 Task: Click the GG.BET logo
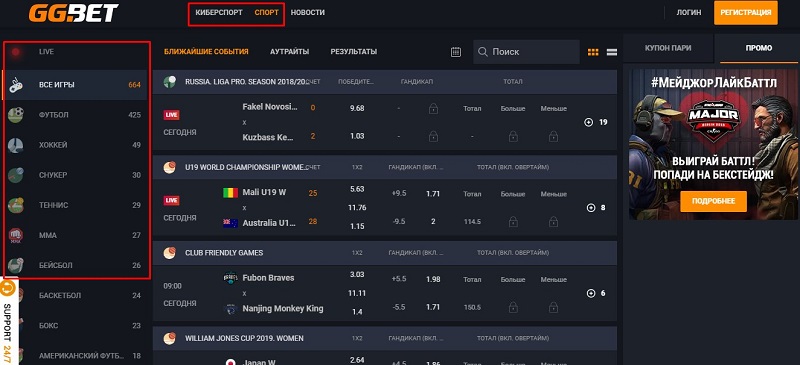click(73, 13)
